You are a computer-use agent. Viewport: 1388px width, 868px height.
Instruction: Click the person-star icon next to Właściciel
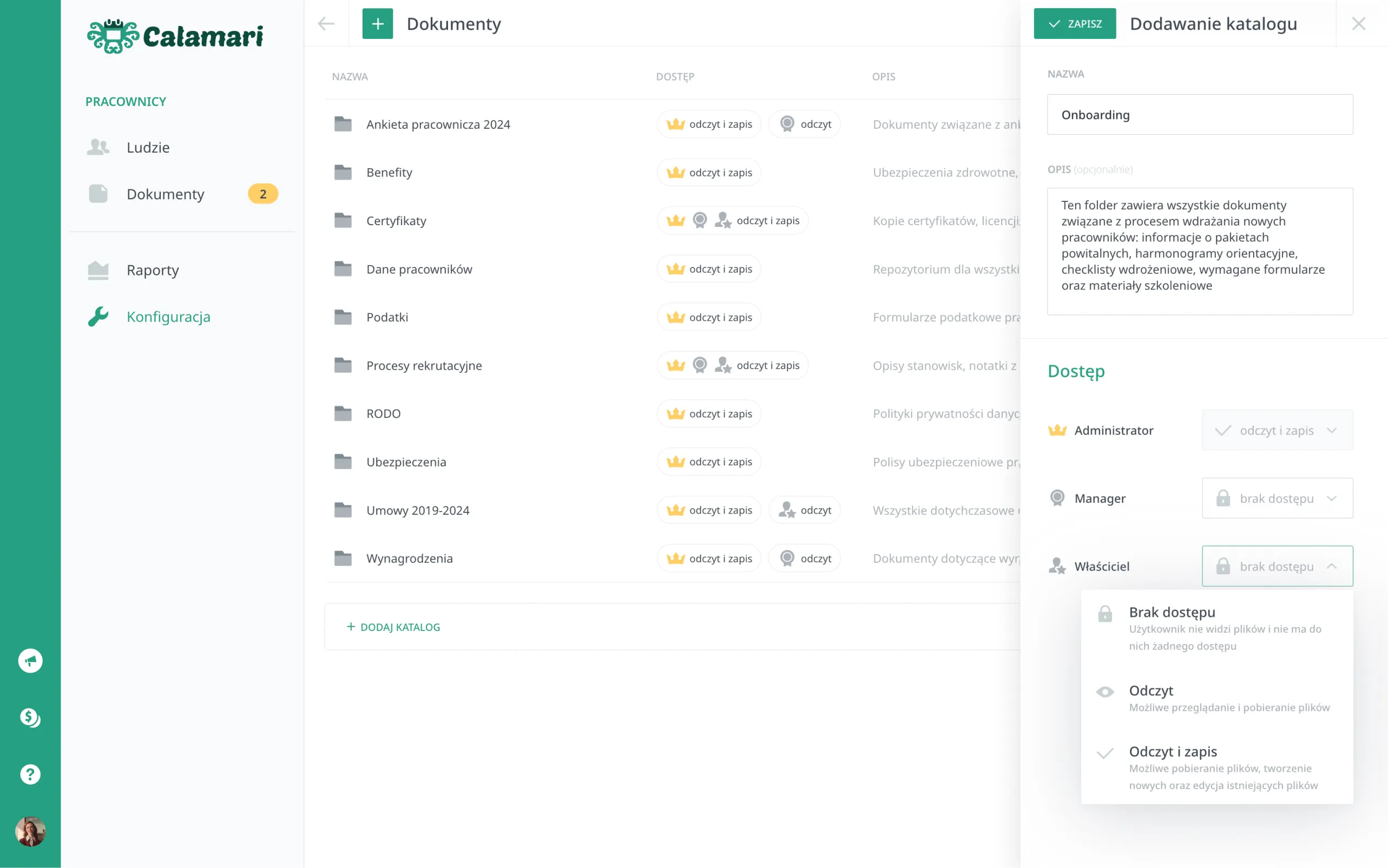coord(1057,566)
